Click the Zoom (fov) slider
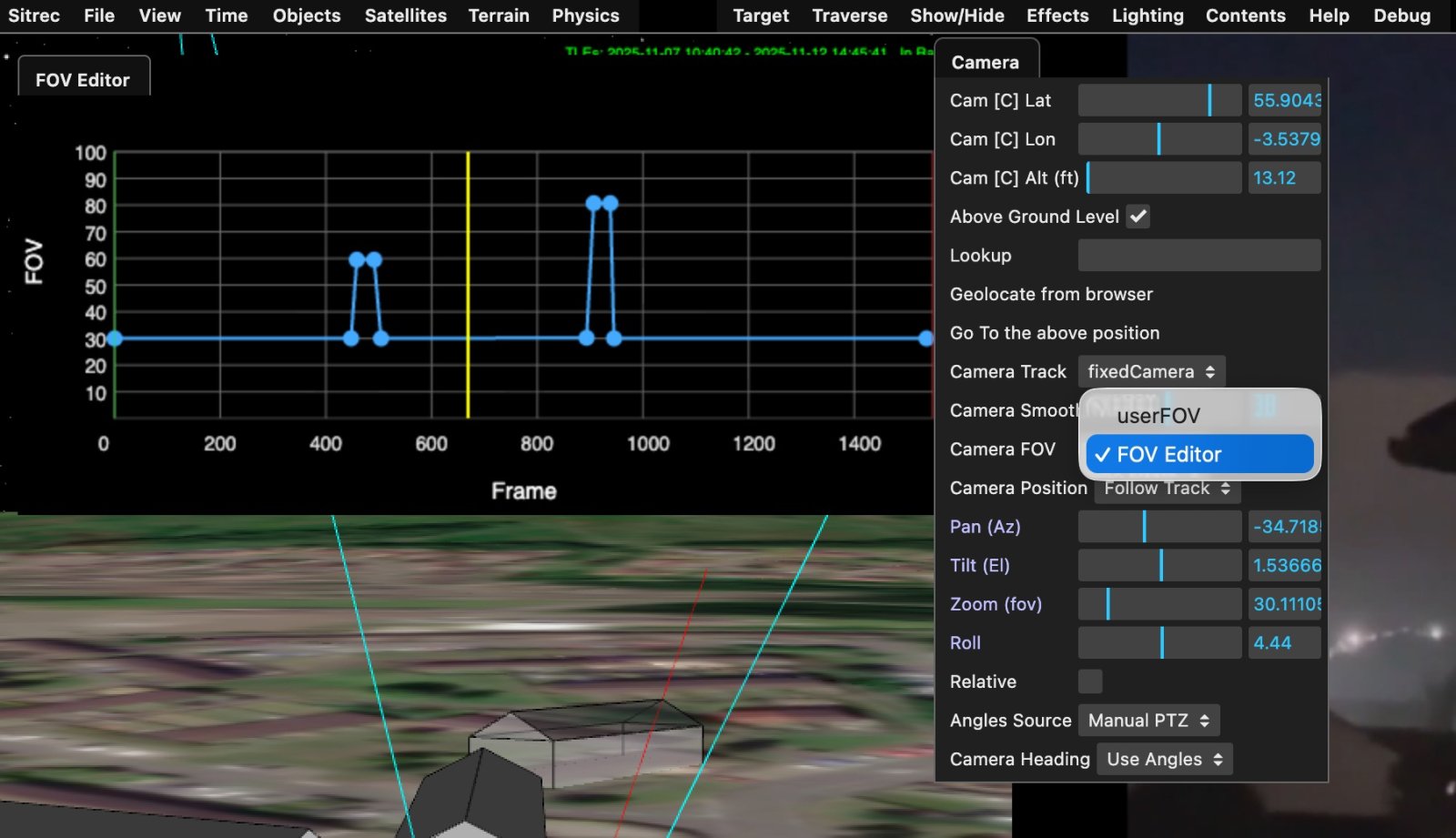Viewport: 1456px width, 838px height. point(1159,604)
